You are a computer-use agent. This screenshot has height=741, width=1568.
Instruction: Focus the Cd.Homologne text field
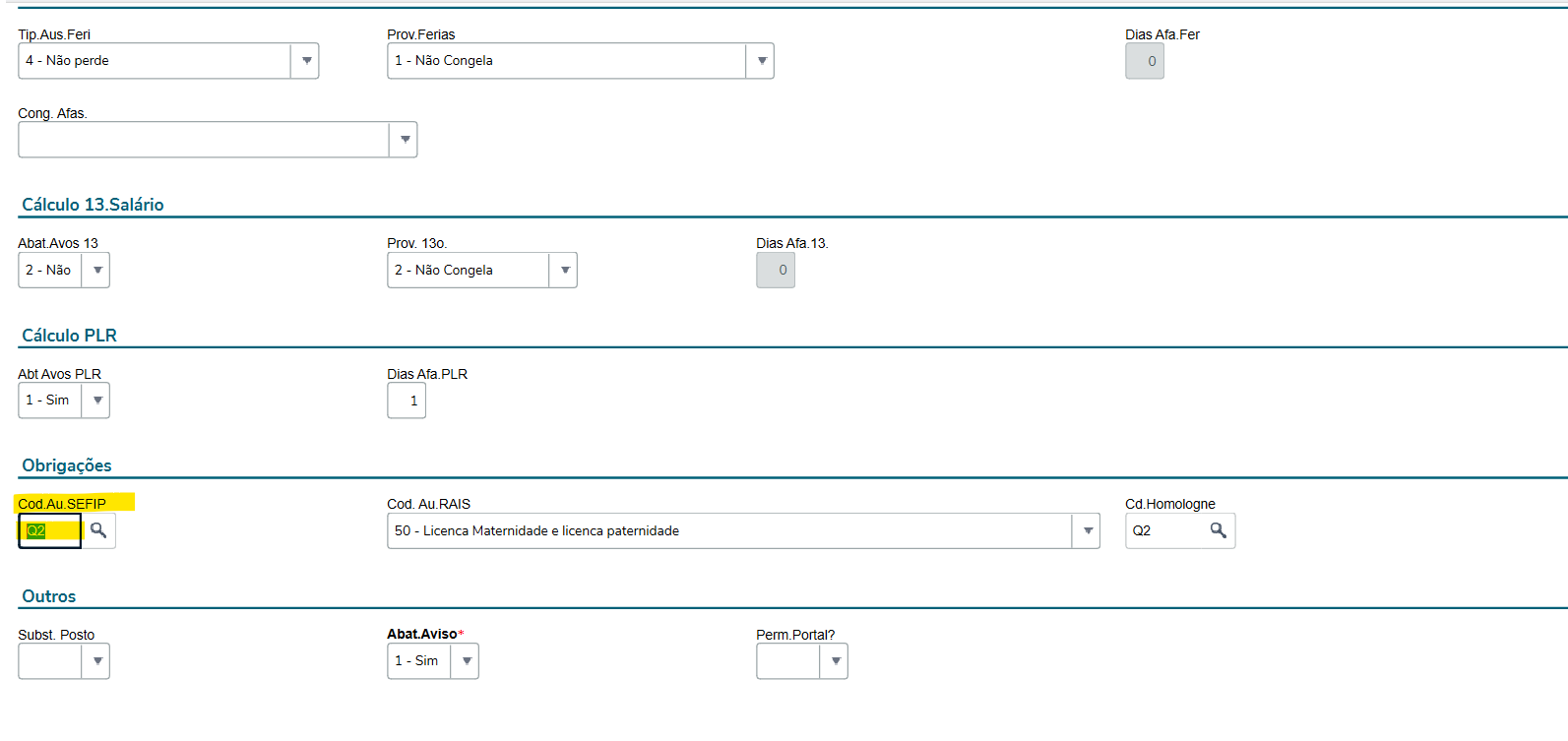coord(1165,530)
